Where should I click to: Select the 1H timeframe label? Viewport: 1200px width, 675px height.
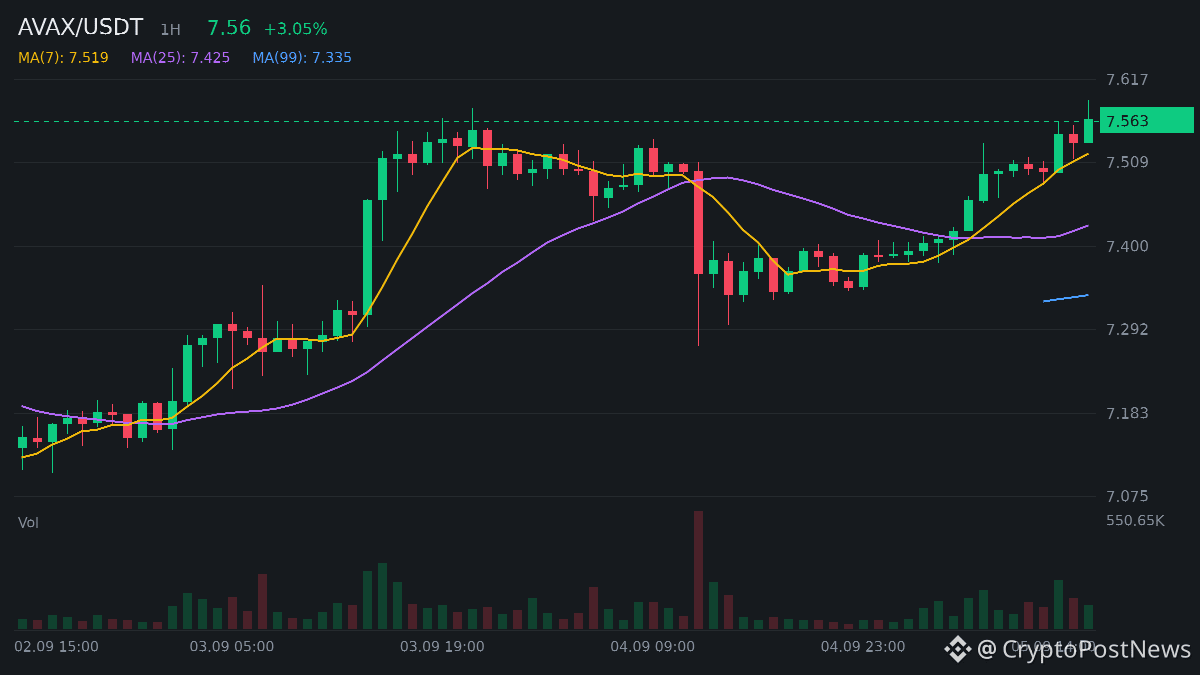170,30
